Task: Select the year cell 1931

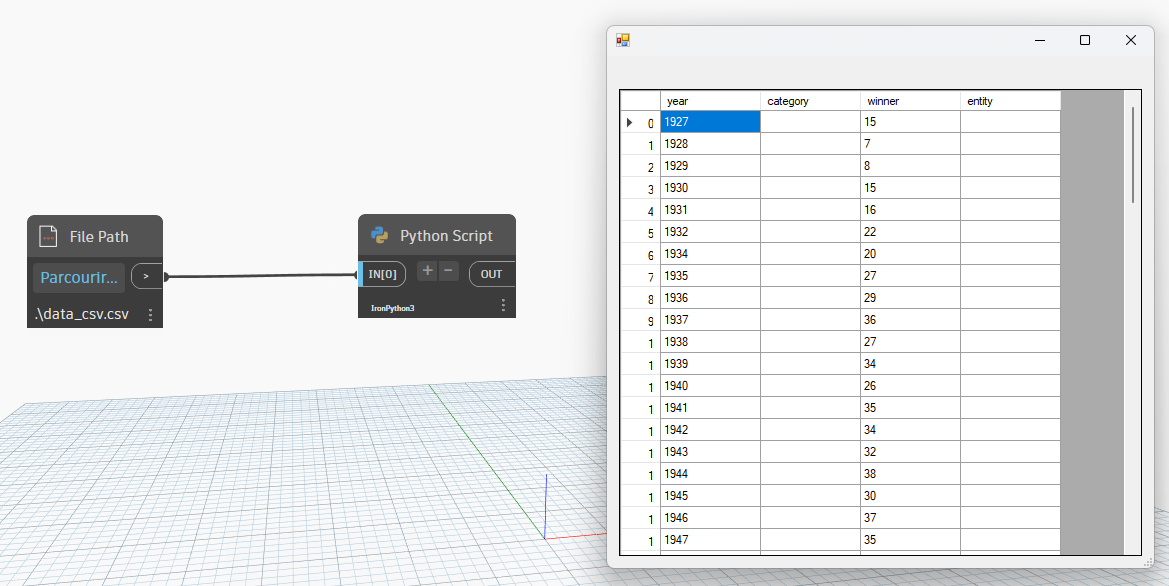Action: 710,209
